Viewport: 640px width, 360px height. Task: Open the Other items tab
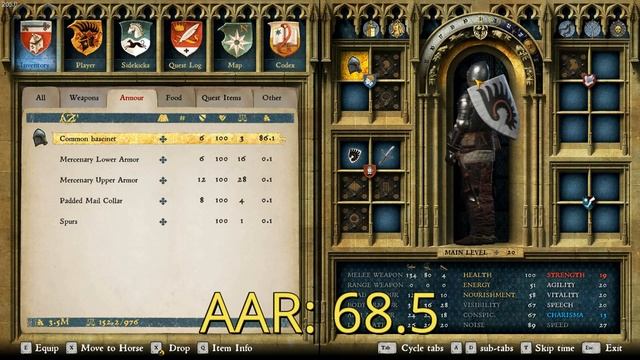(x=271, y=98)
